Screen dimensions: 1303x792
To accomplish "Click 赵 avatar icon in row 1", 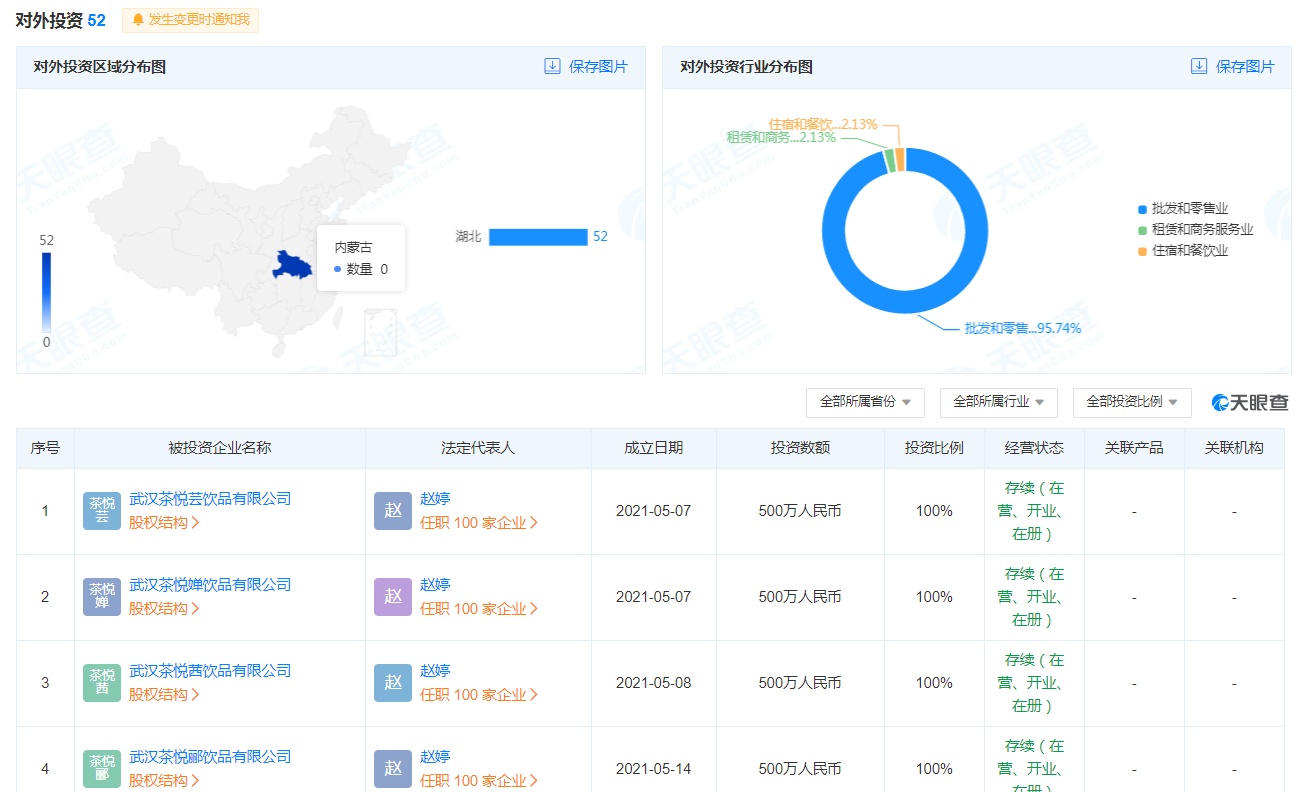I will pos(393,511).
